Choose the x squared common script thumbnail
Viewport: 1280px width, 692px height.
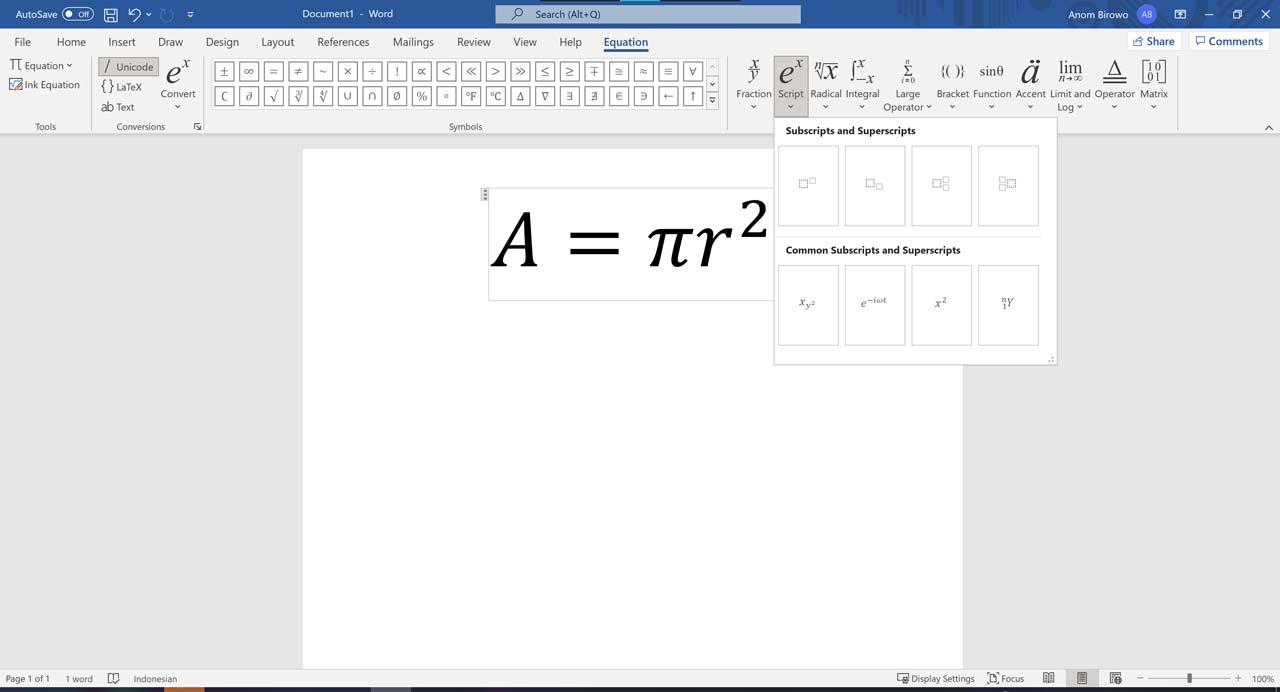[941, 305]
